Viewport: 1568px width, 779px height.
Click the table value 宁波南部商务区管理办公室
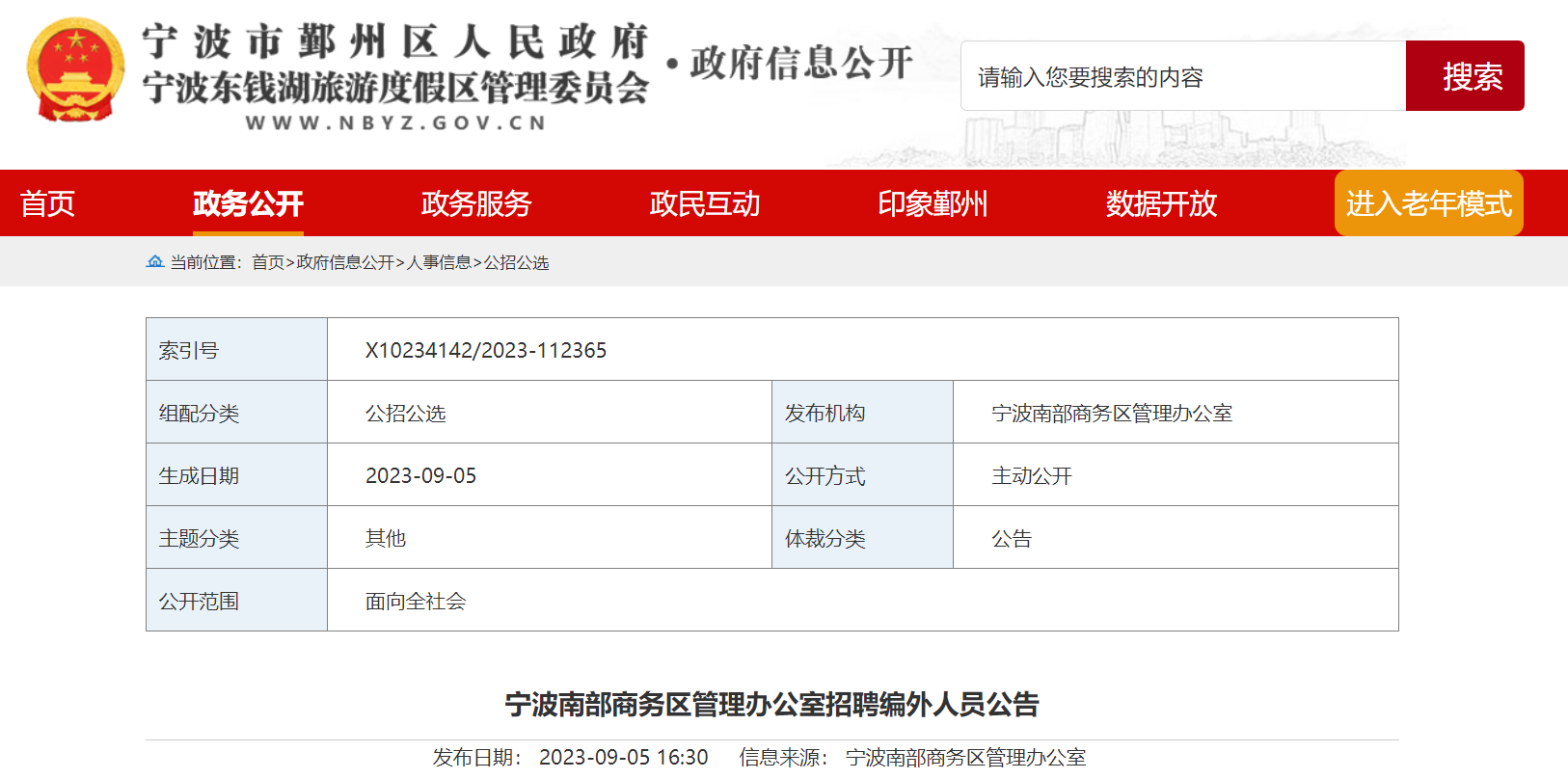(x=1112, y=413)
